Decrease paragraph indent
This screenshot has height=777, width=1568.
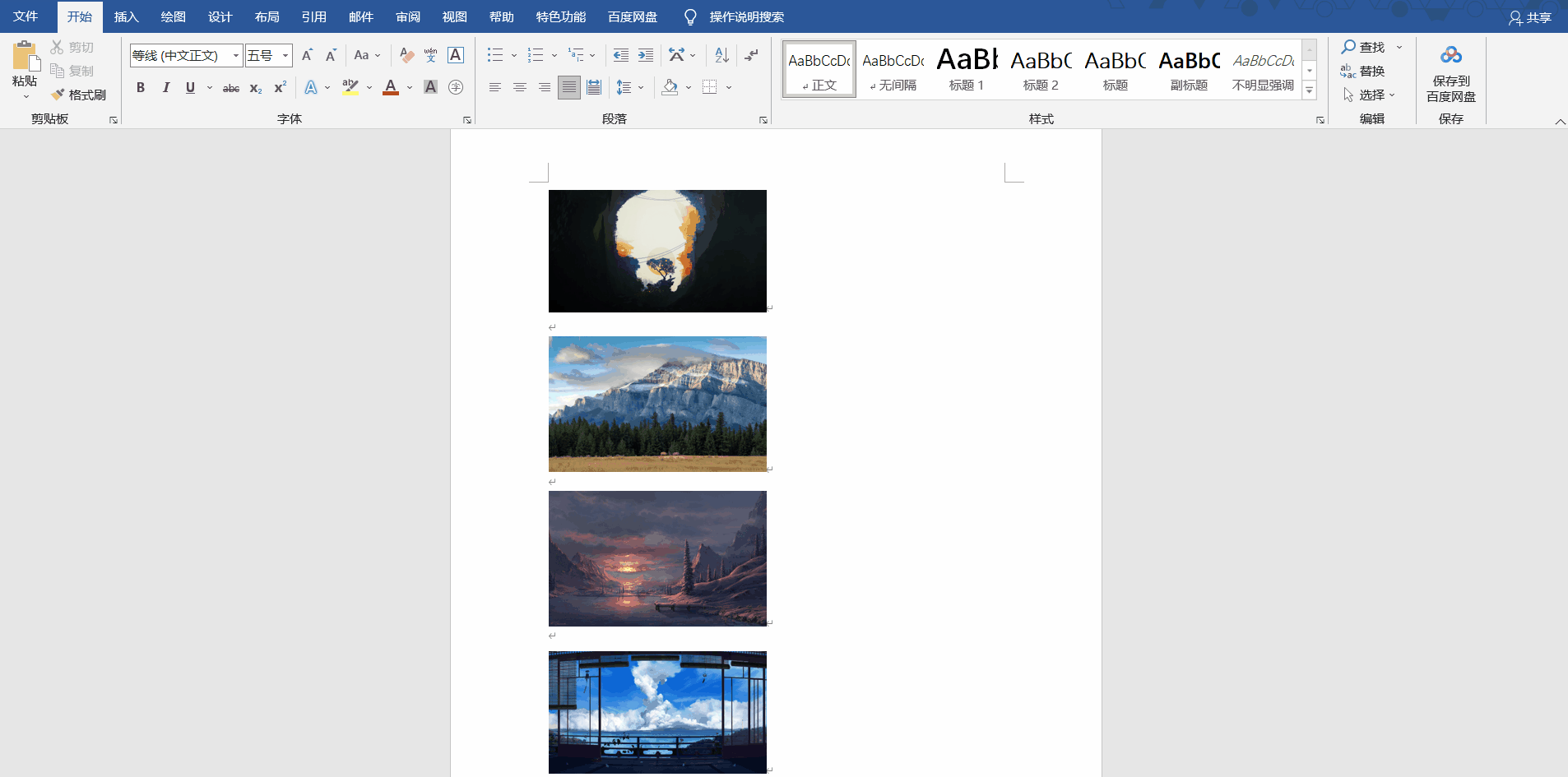[621, 55]
